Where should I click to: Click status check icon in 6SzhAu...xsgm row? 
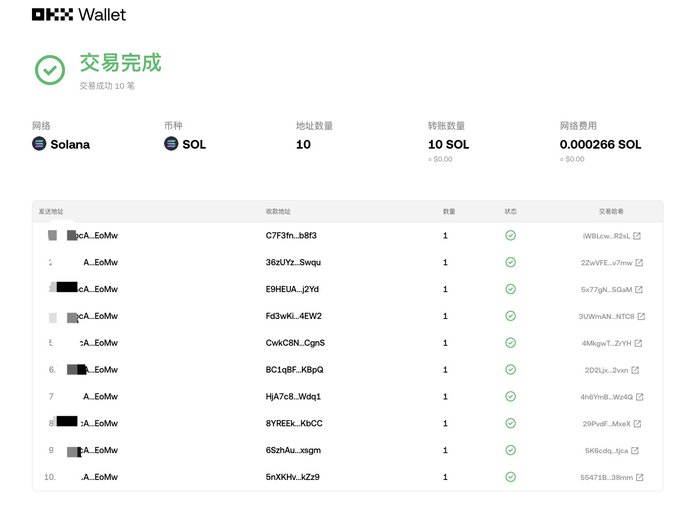click(x=510, y=450)
